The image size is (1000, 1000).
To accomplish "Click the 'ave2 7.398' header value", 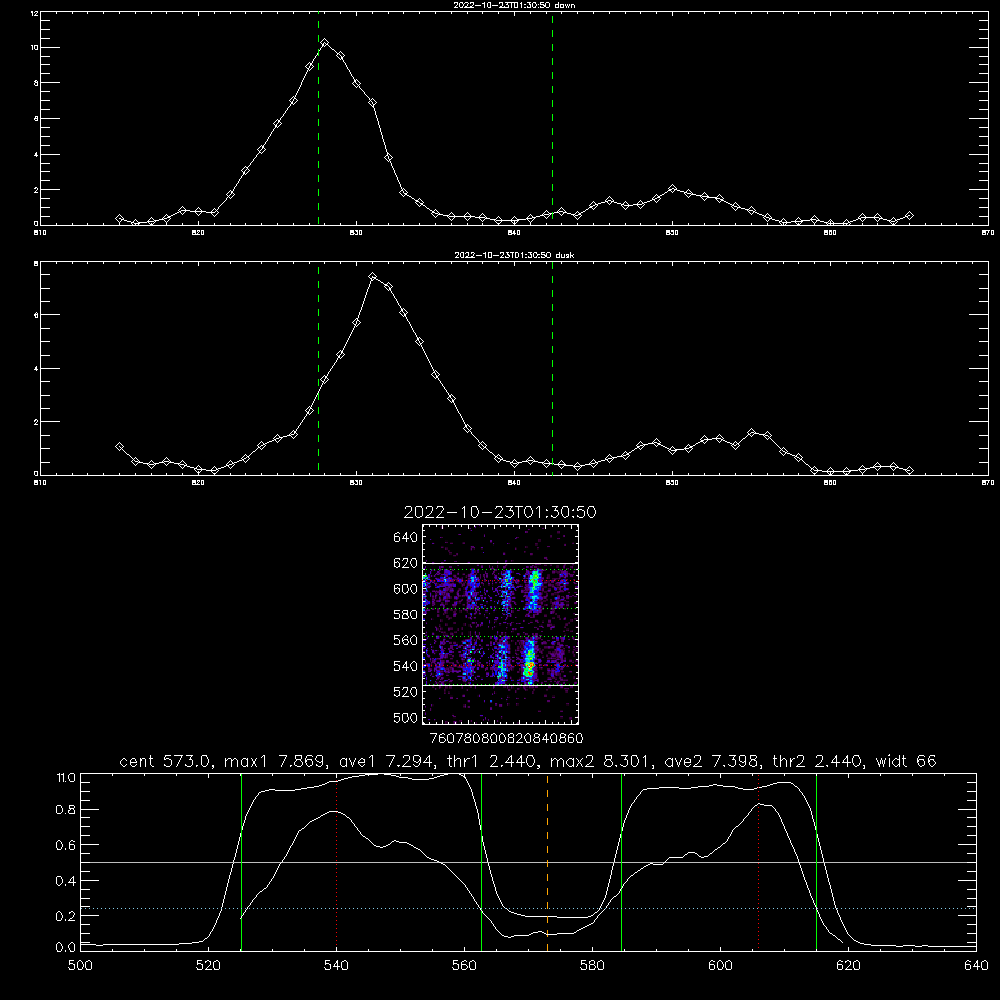I will pos(712,761).
